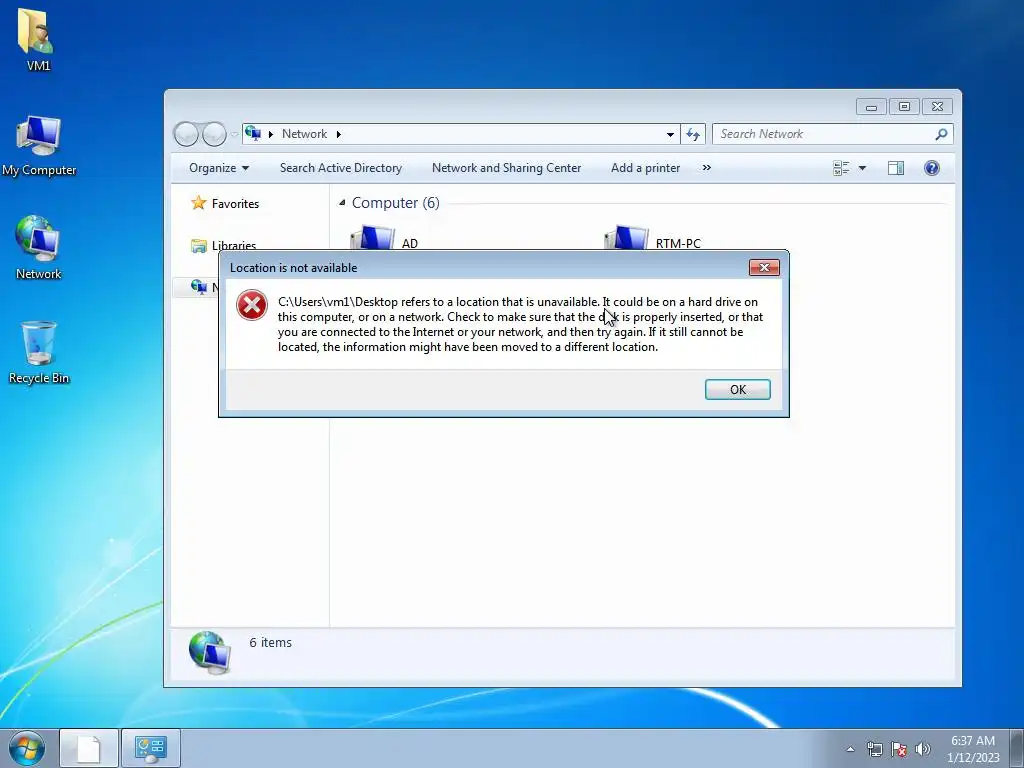Image resolution: width=1024 pixels, height=768 pixels.
Task: Close the Network window
Action: click(937, 106)
